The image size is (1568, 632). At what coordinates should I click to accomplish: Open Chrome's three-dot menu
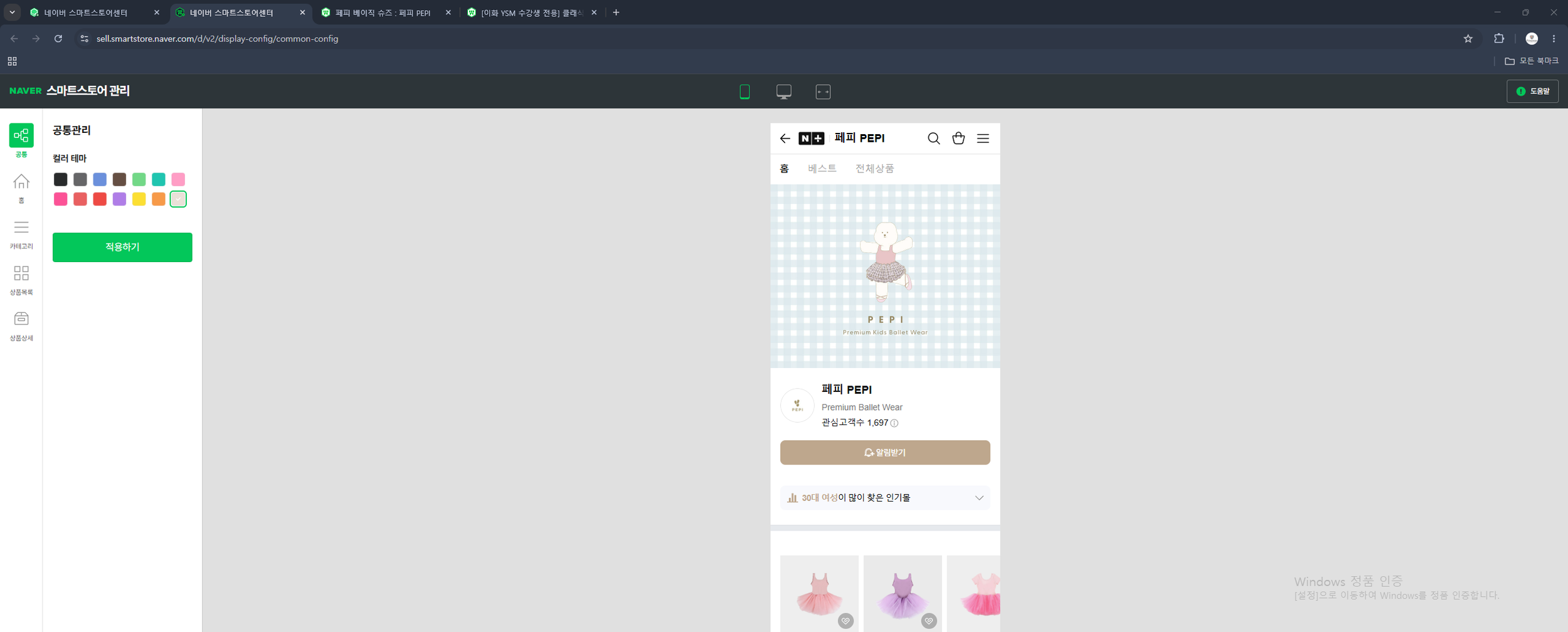click(1554, 39)
